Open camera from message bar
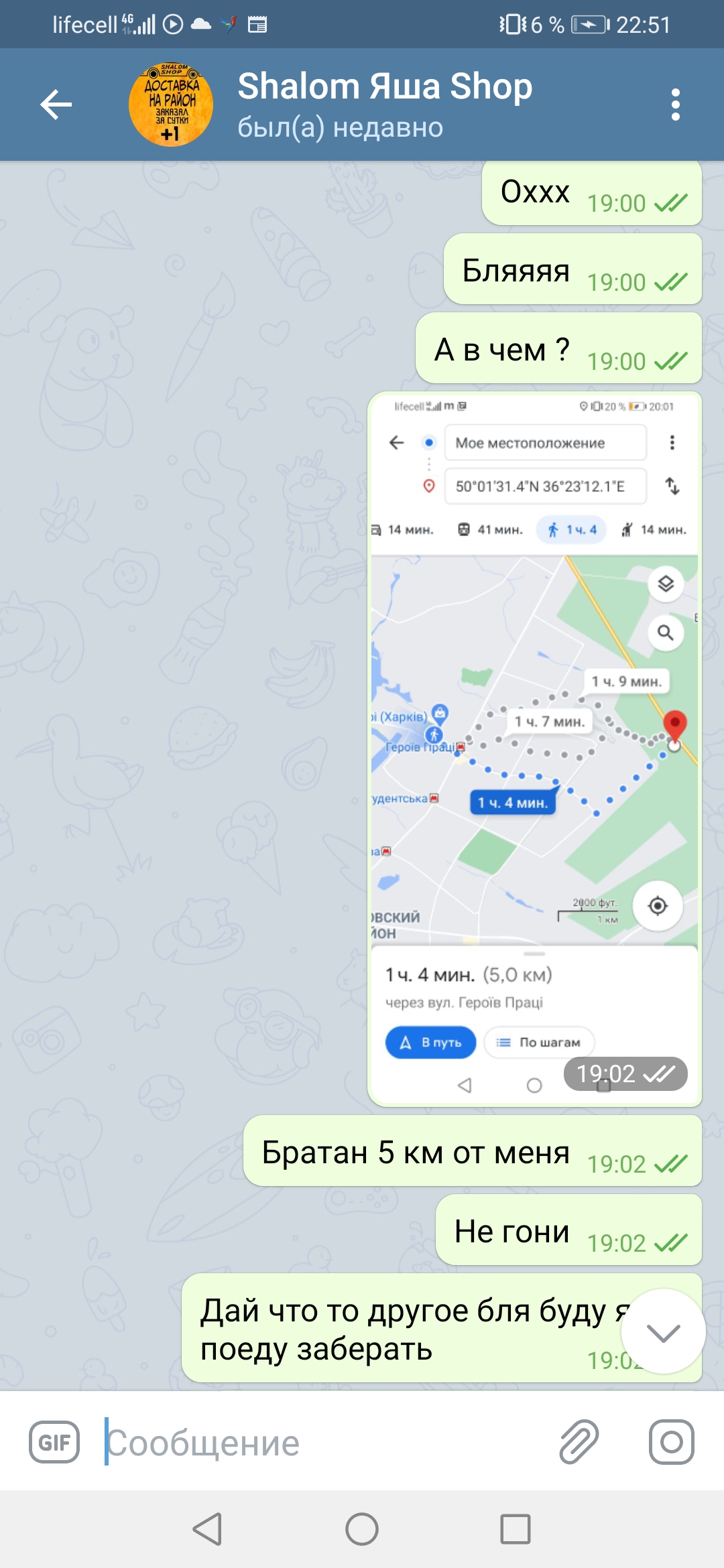Image resolution: width=724 pixels, height=1568 pixels. (671, 1442)
